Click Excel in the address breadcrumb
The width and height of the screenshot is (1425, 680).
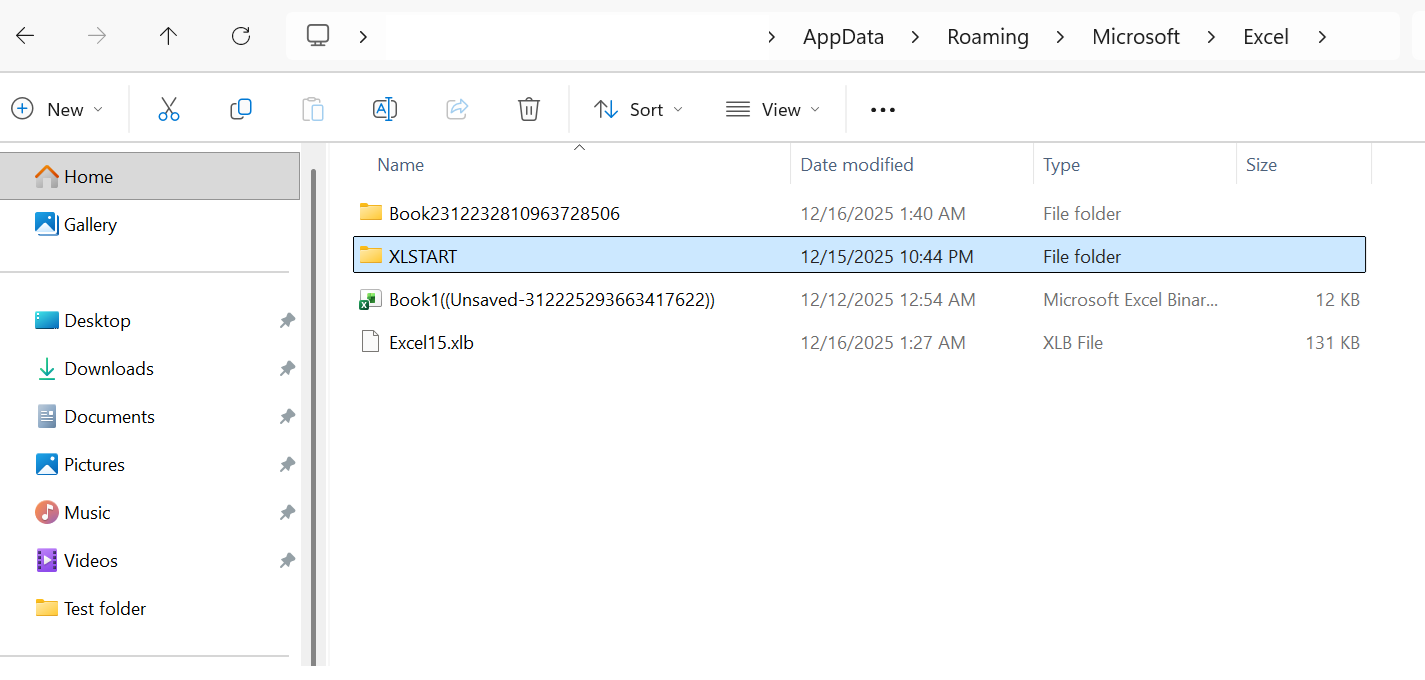[1266, 37]
